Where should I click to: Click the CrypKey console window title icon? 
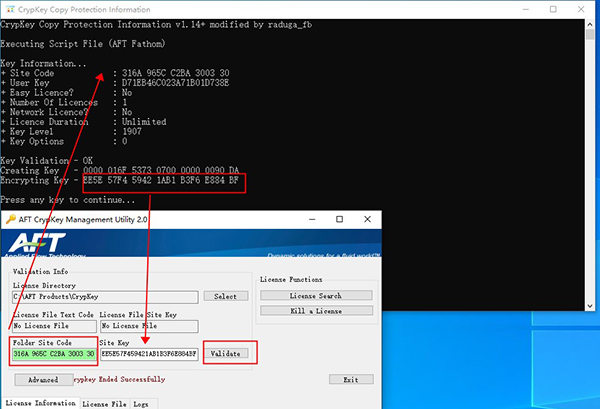point(10,9)
